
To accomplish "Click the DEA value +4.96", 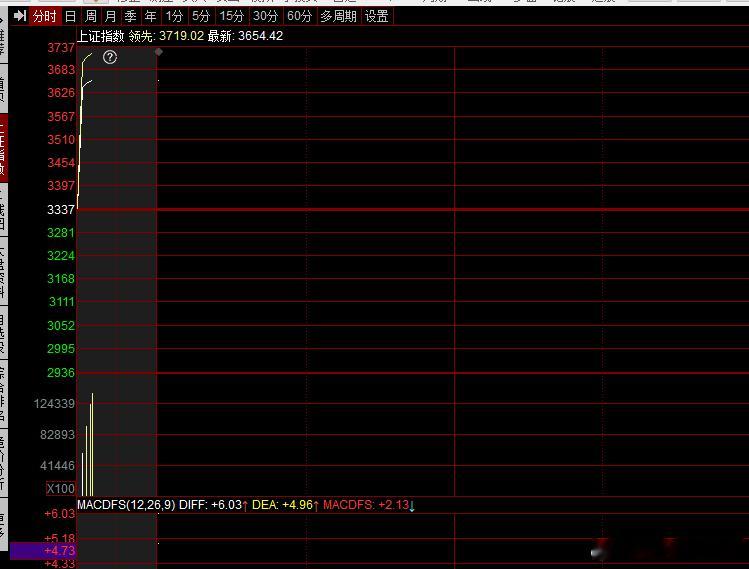I will [297, 505].
